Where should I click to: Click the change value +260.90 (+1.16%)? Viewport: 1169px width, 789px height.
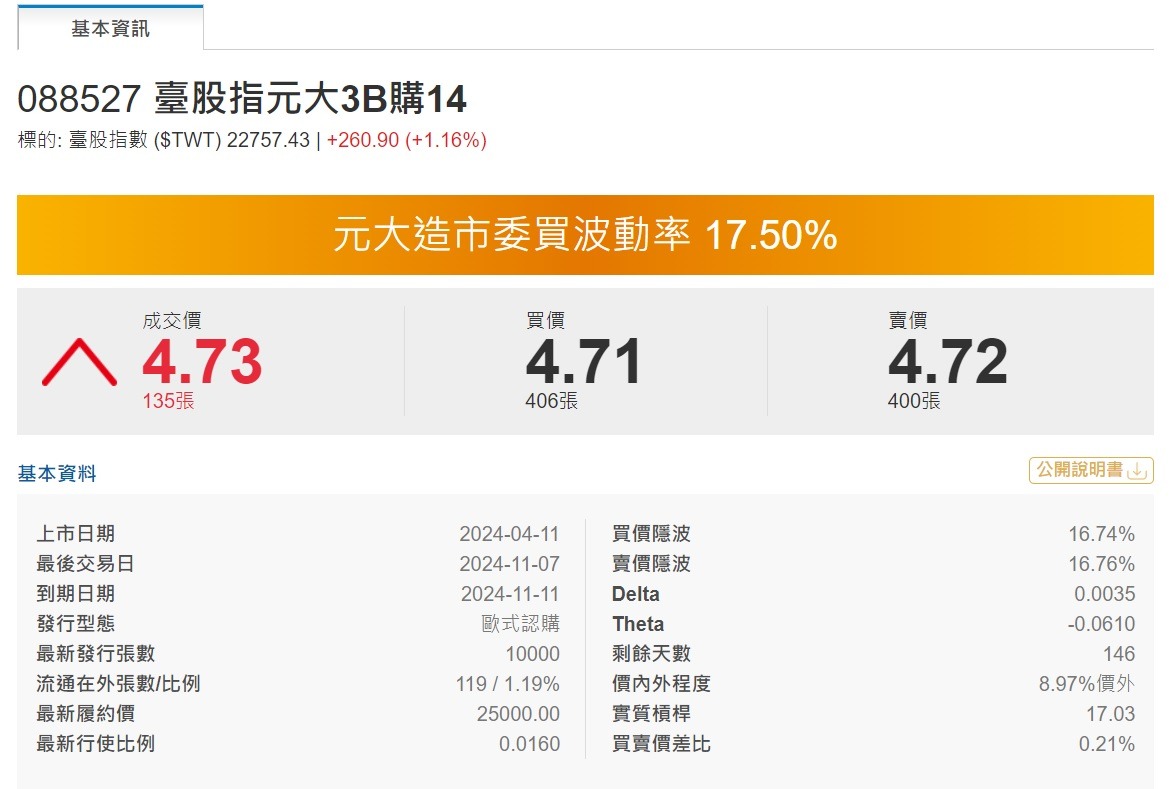[x=406, y=139]
